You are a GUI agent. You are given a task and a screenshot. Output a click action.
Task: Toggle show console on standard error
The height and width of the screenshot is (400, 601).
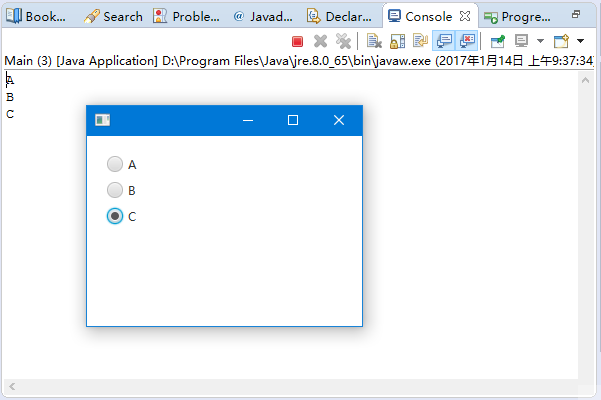coord(466,41)
